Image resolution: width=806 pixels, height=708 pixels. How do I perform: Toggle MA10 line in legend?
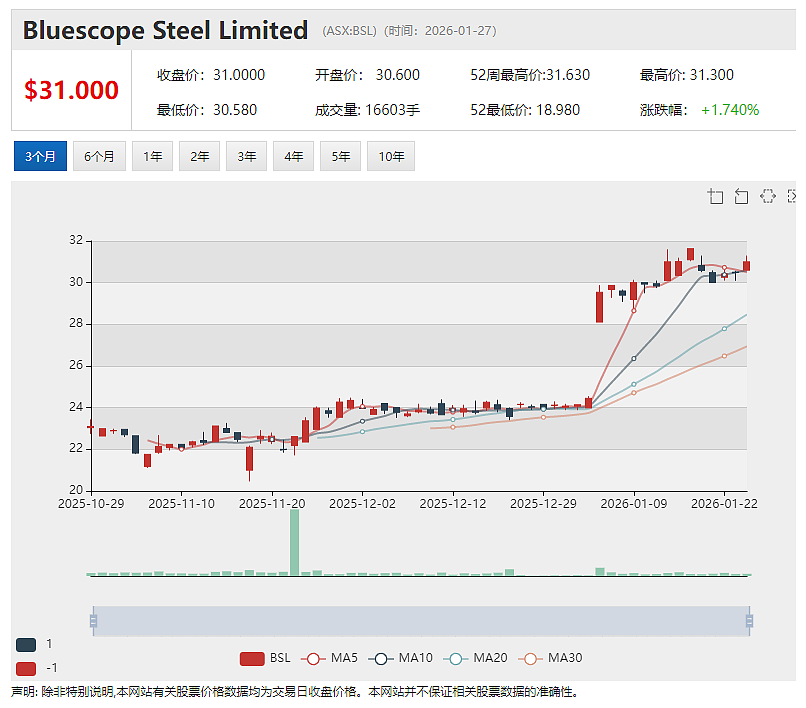tap(401, 658)
